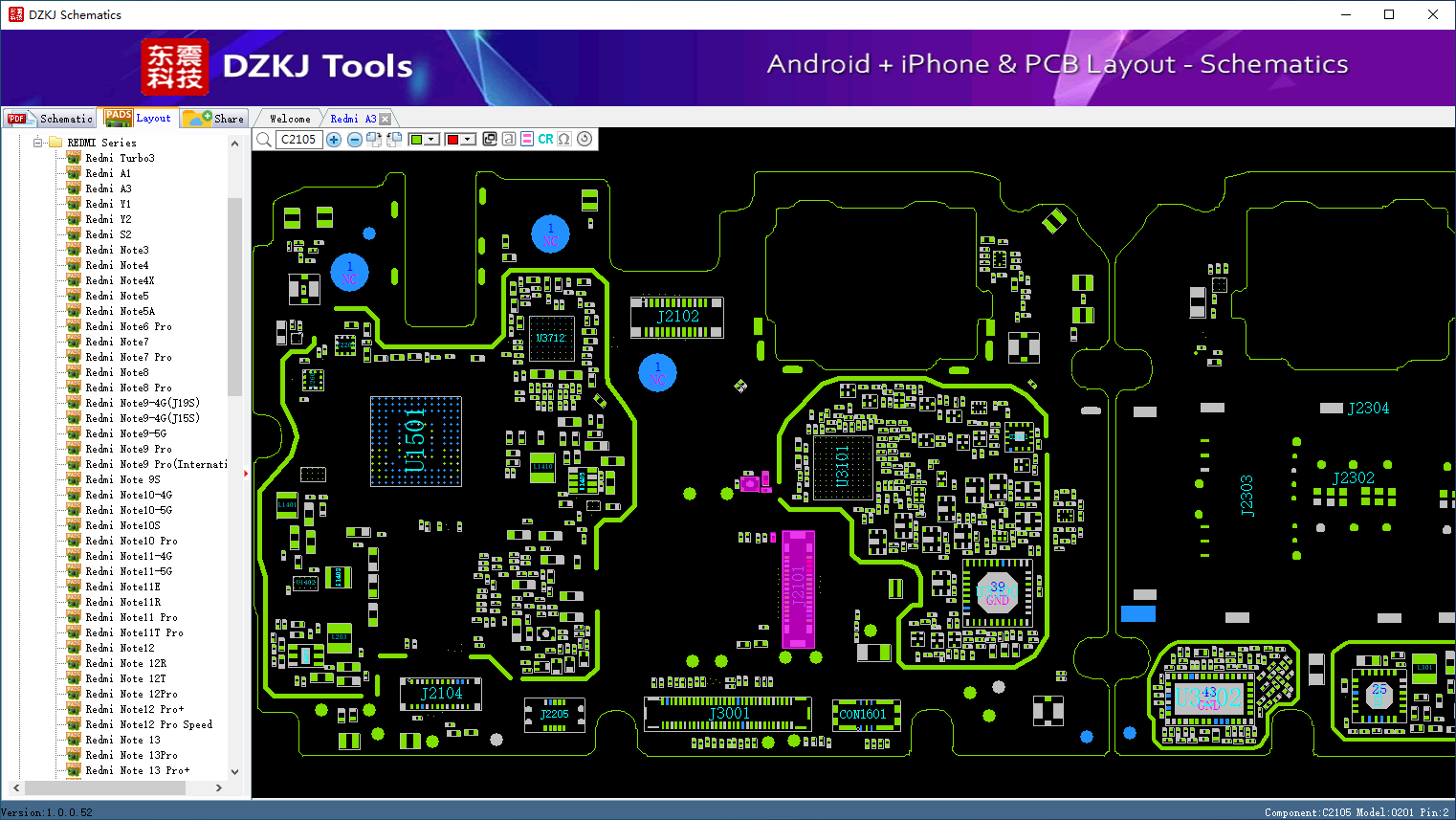Image resolution: width=1456 pixels, height=820 pixels.
Task: Open the green color dropdown arrow
Action: click(x=431, y=140)
